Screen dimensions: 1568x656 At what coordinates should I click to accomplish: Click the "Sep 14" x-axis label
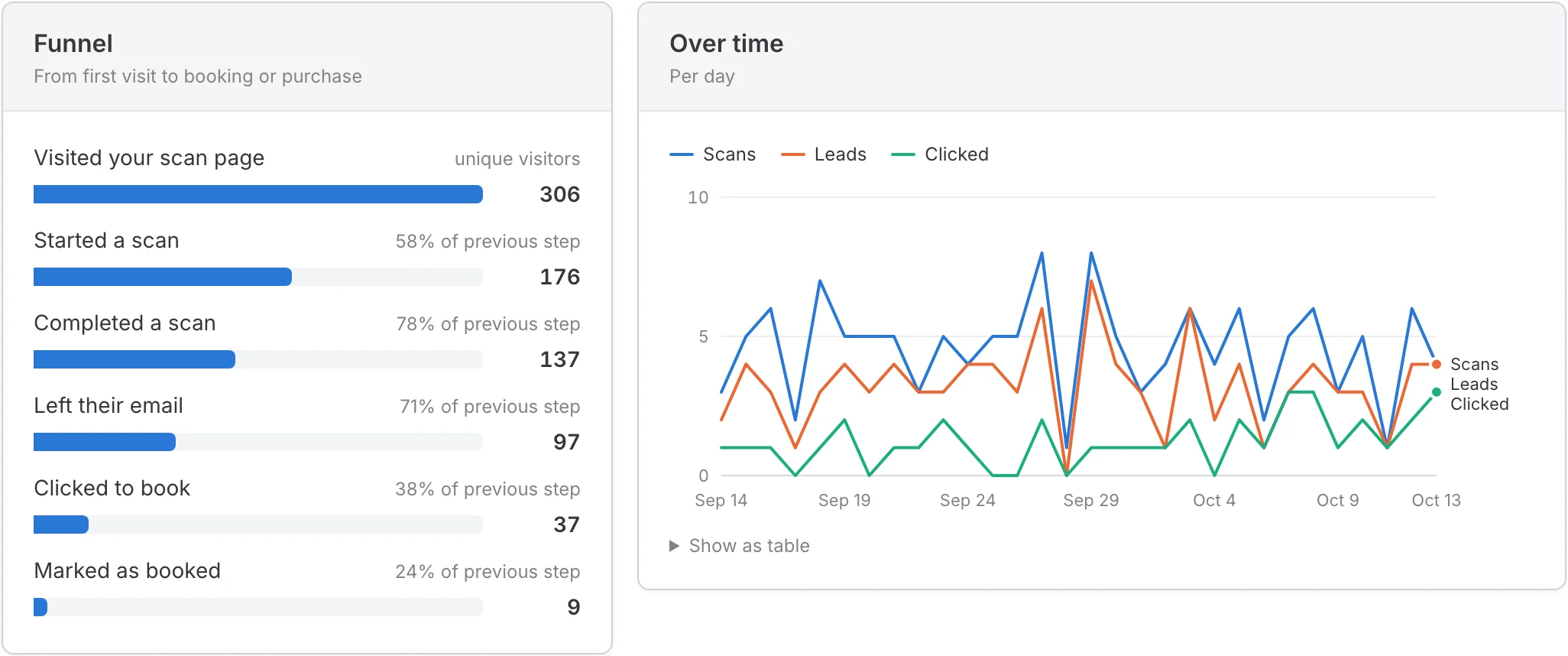coord(721,501)
